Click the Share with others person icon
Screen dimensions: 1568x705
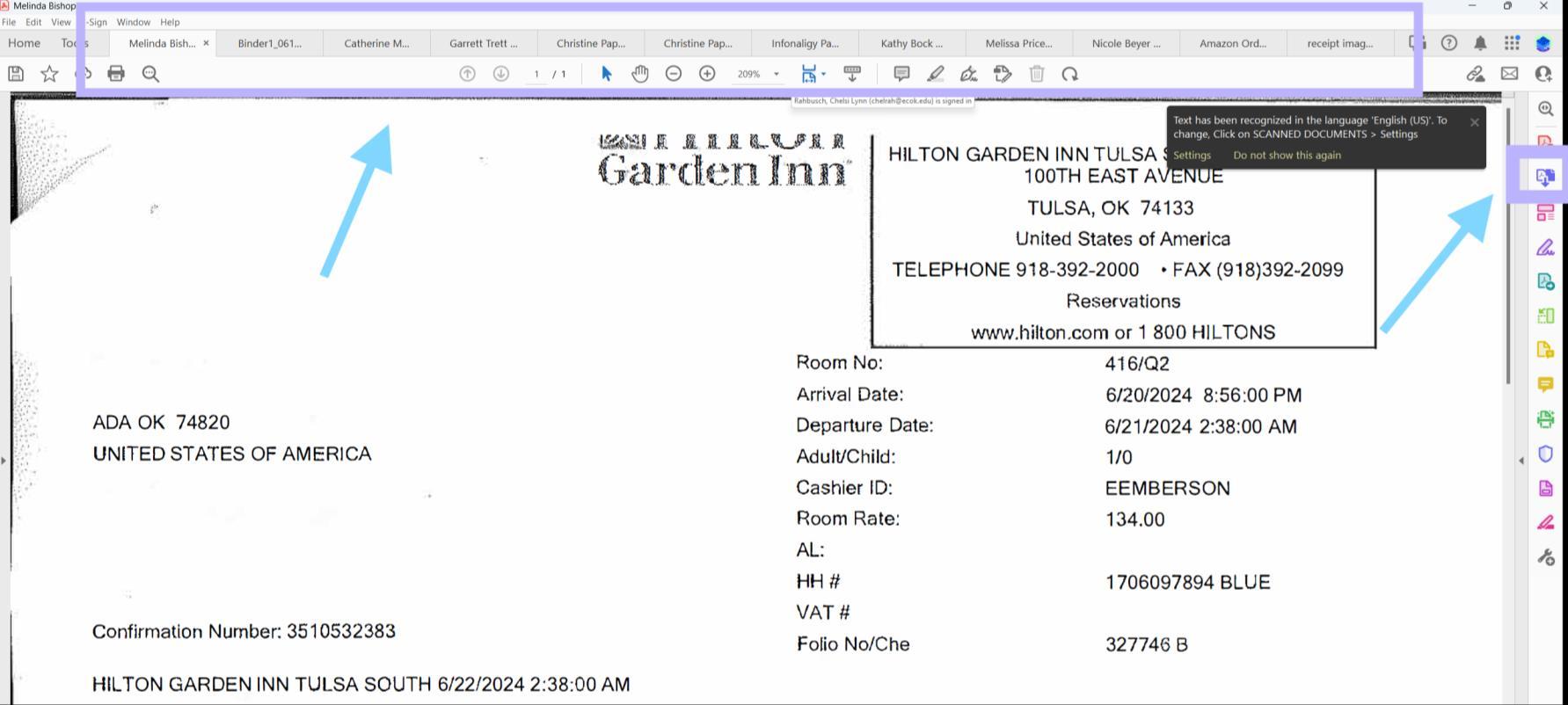(1543, 74)
